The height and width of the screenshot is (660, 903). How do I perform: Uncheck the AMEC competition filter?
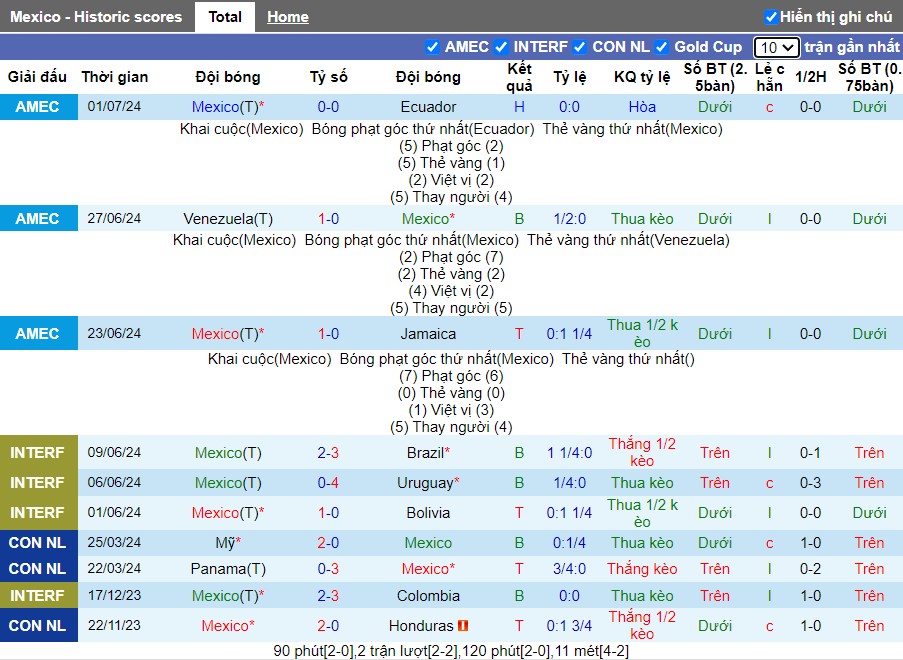[432, 47]
